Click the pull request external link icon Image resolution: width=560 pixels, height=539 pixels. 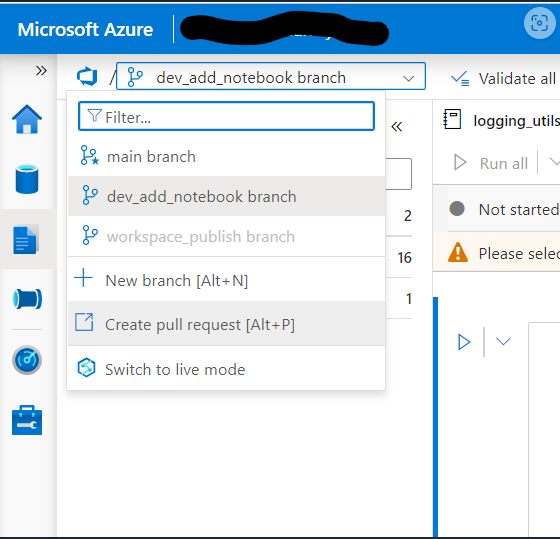click(x=84, y=322)
